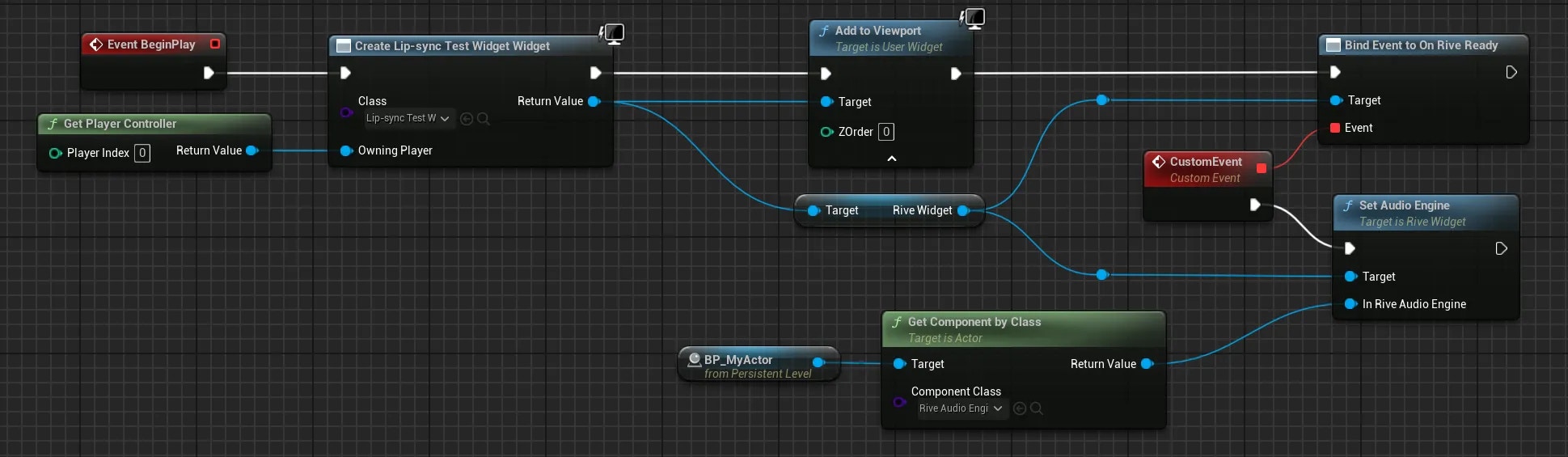Click Set Audio Engine Target pin
The height and width of the screenshot is (457, 1568).
pos(1350,277)
